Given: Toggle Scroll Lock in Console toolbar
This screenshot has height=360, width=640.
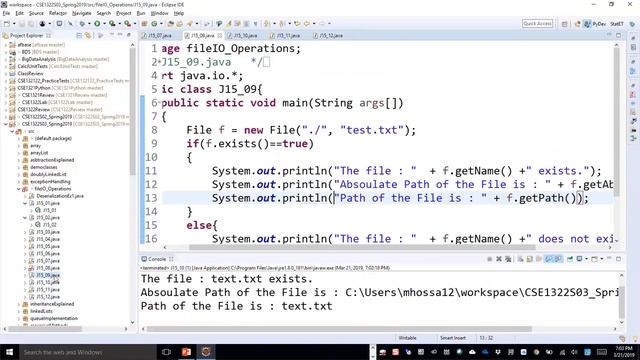Looking at the screenshot, I should [x=529, y=259].
